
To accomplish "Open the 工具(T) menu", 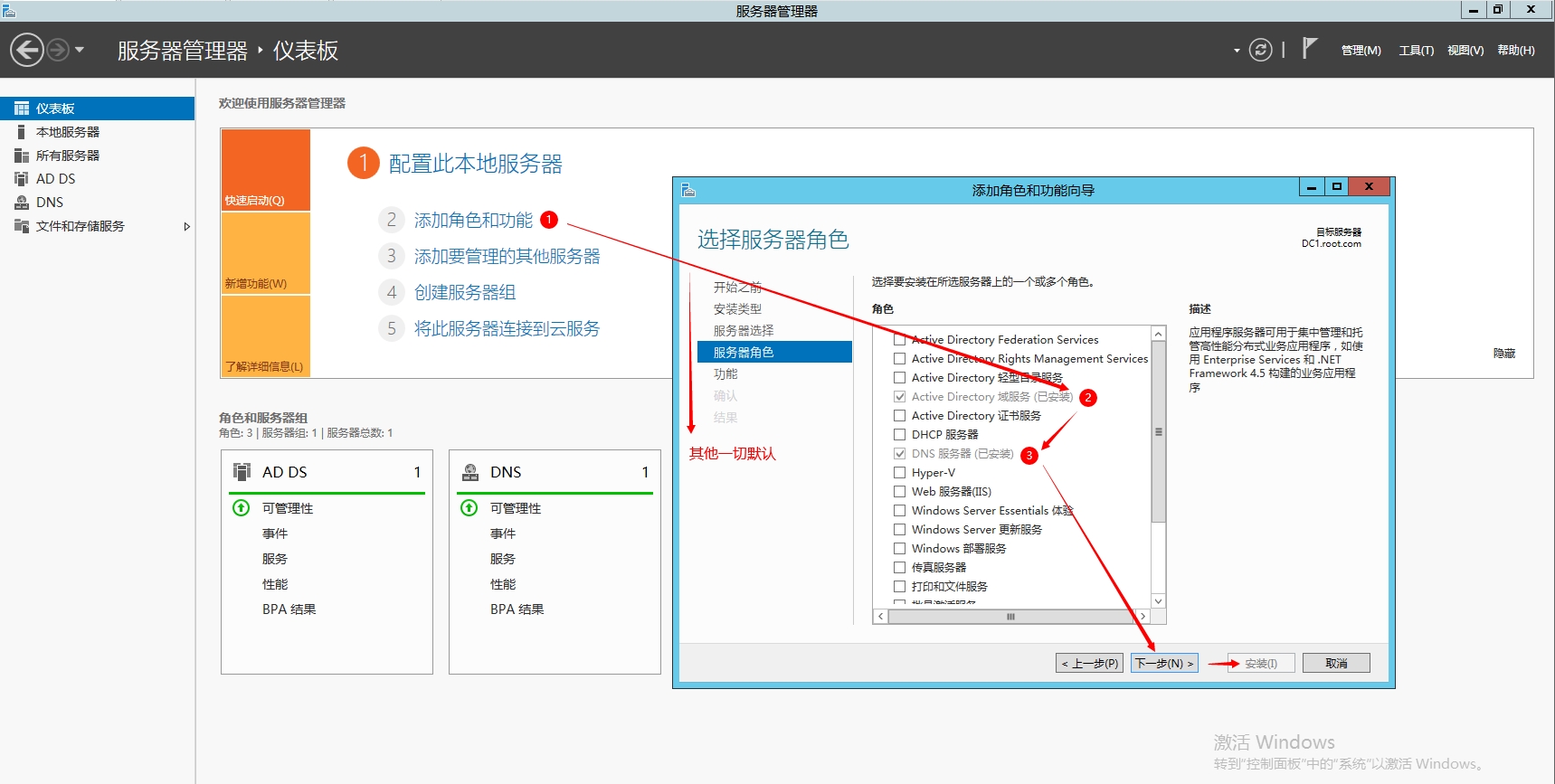I will coord(1416,51).
